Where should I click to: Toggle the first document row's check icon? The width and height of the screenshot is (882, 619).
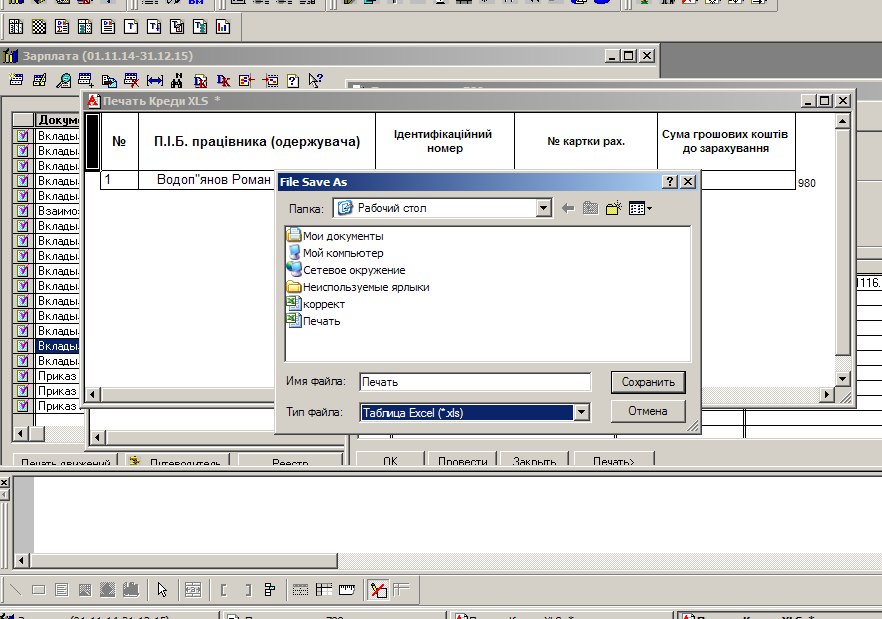click(x=24, y=135)
